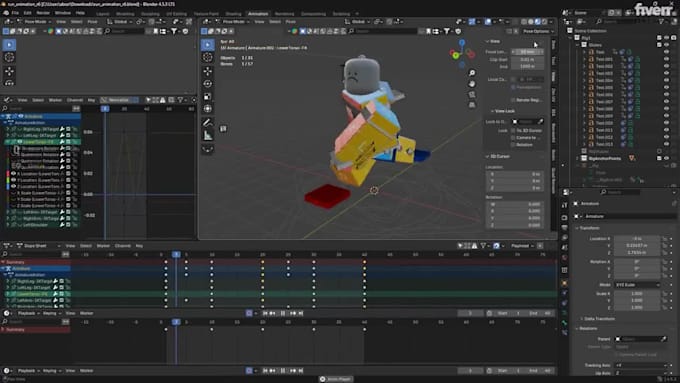Select the Move tool in main 3D viewport
This screenshot has width=680, height=383.
(x=208, y=71)
